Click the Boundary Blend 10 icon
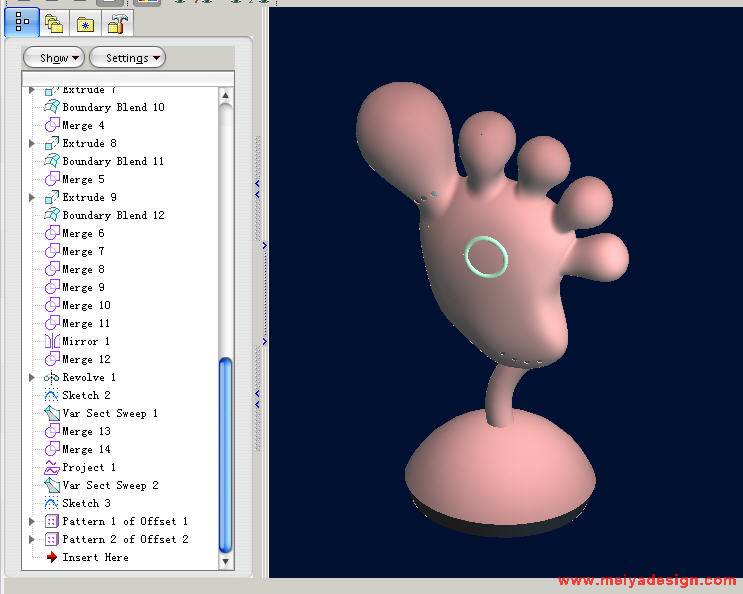This screenshot has height=594, width=743. [52, 107]
